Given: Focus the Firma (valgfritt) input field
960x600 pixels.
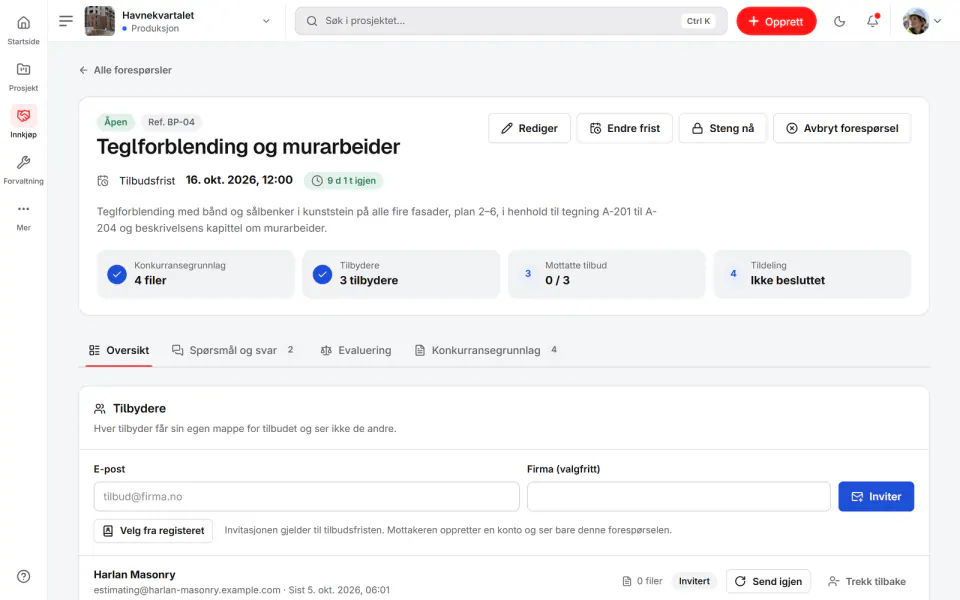Looking at the screenshot, I should click(x=678, y=497).
